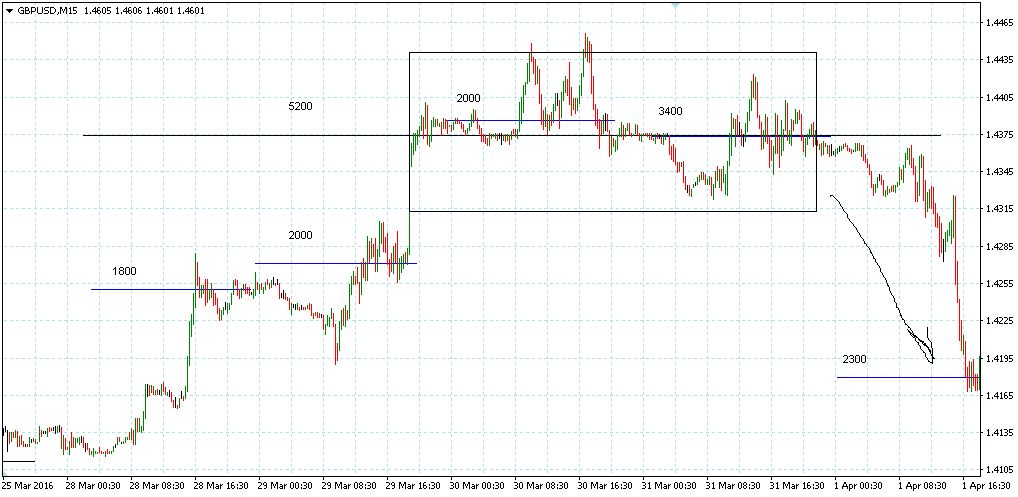Click the 29 Mar 00:30 time label
Image resolution: width=1018 pixels, height=497 pixels.
(283, 485)
